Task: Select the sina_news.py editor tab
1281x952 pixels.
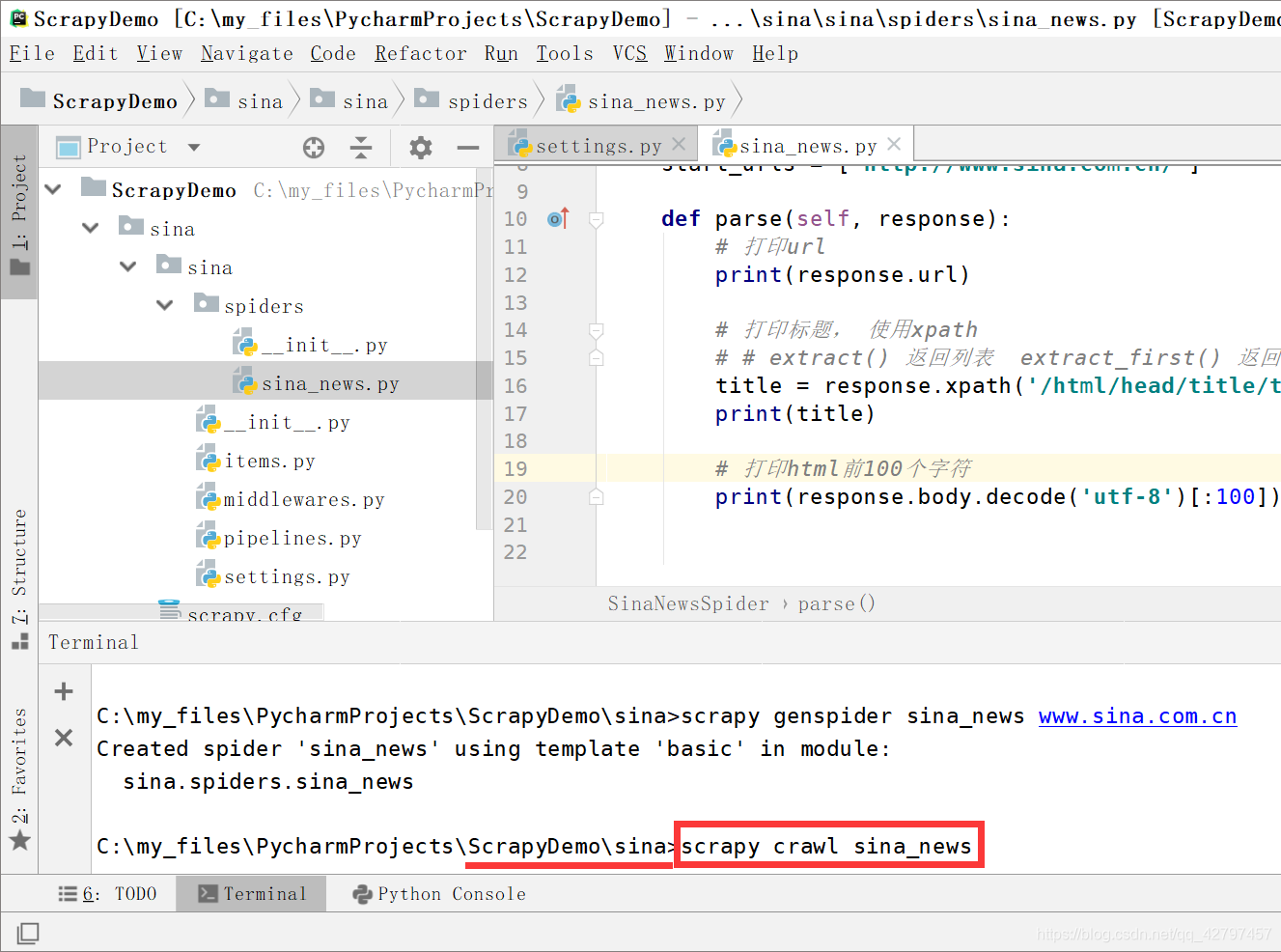Action: point(808,146)
